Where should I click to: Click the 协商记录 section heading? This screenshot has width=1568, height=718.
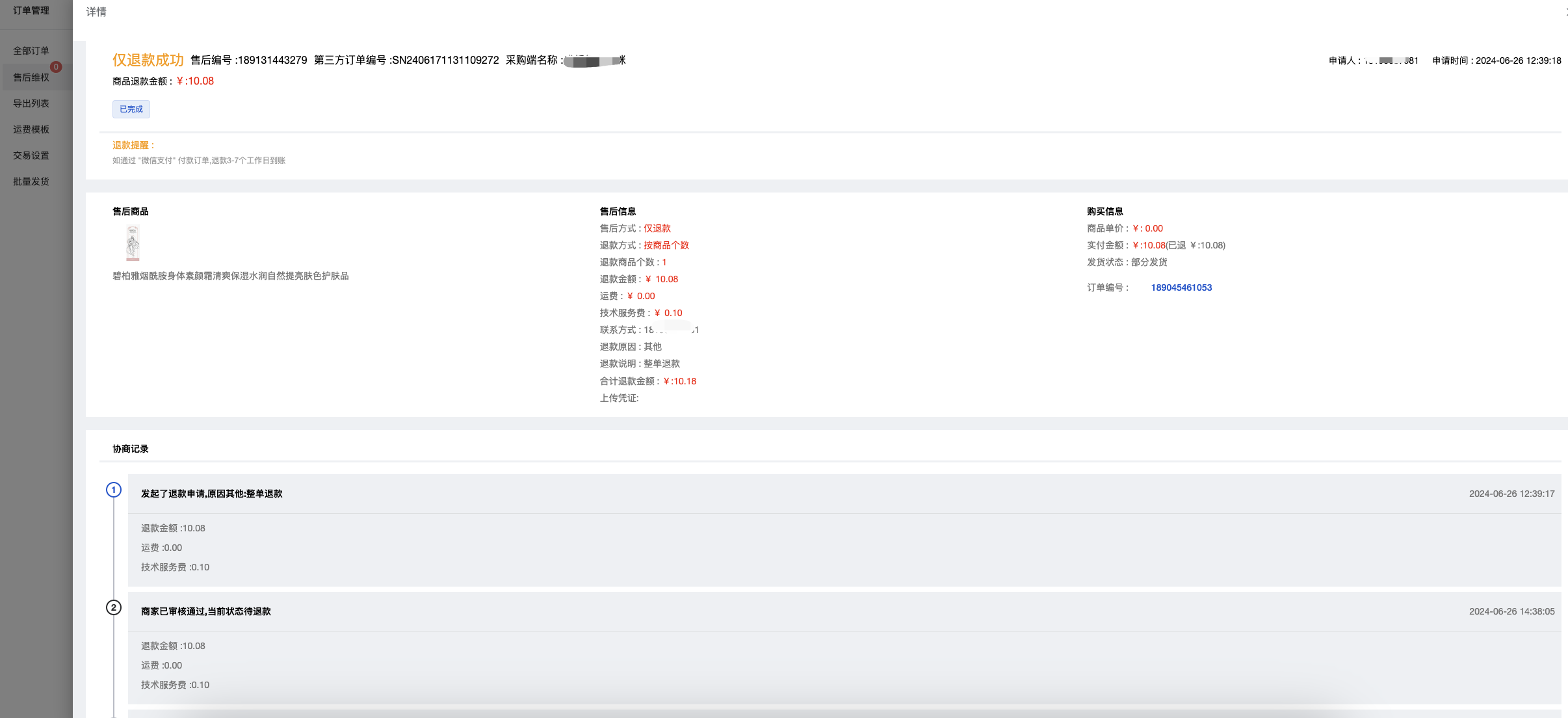(130, 449)
